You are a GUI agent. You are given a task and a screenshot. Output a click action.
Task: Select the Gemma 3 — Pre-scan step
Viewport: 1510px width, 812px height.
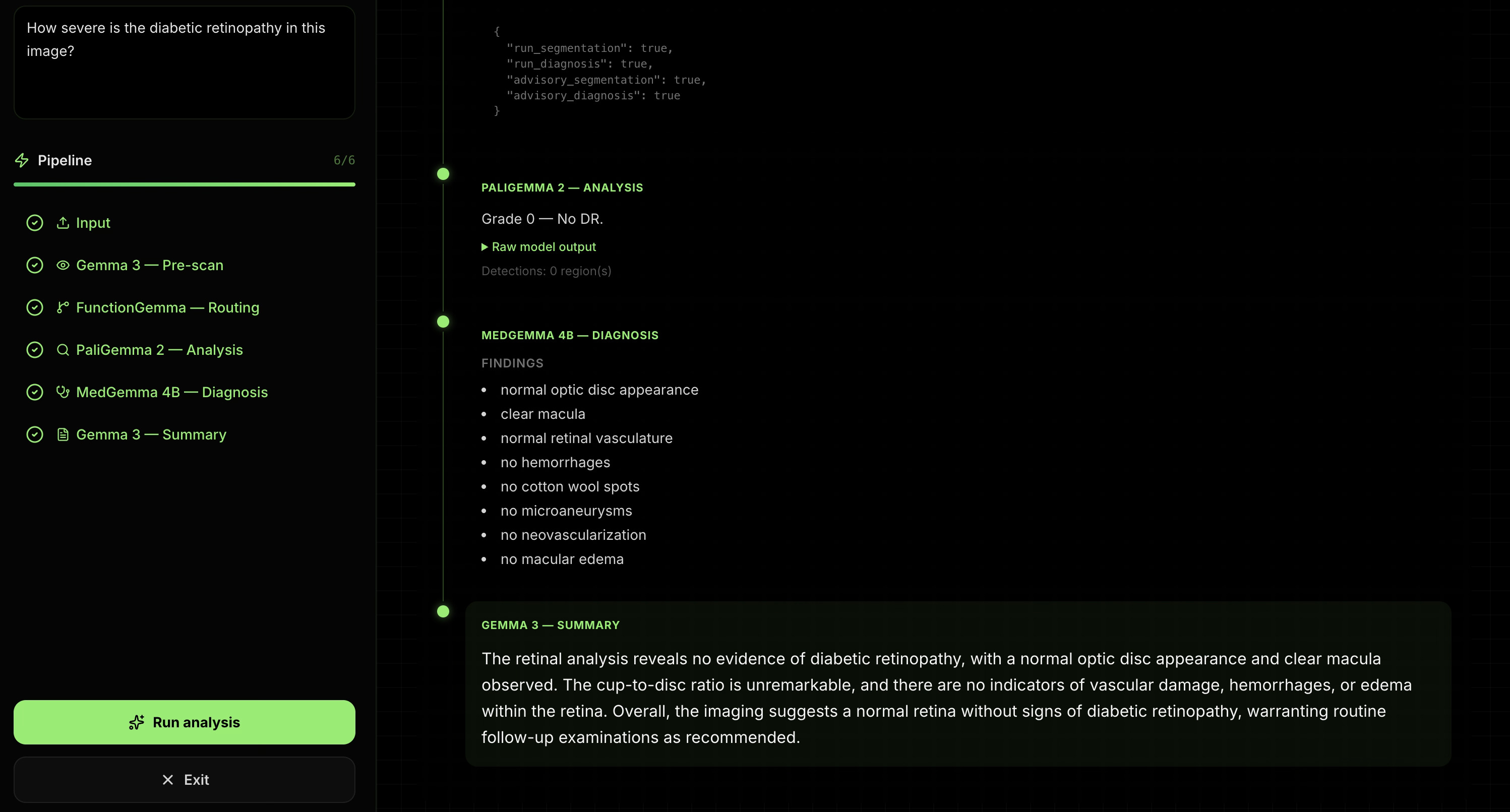pyautogui.click(x=149, y=266)
